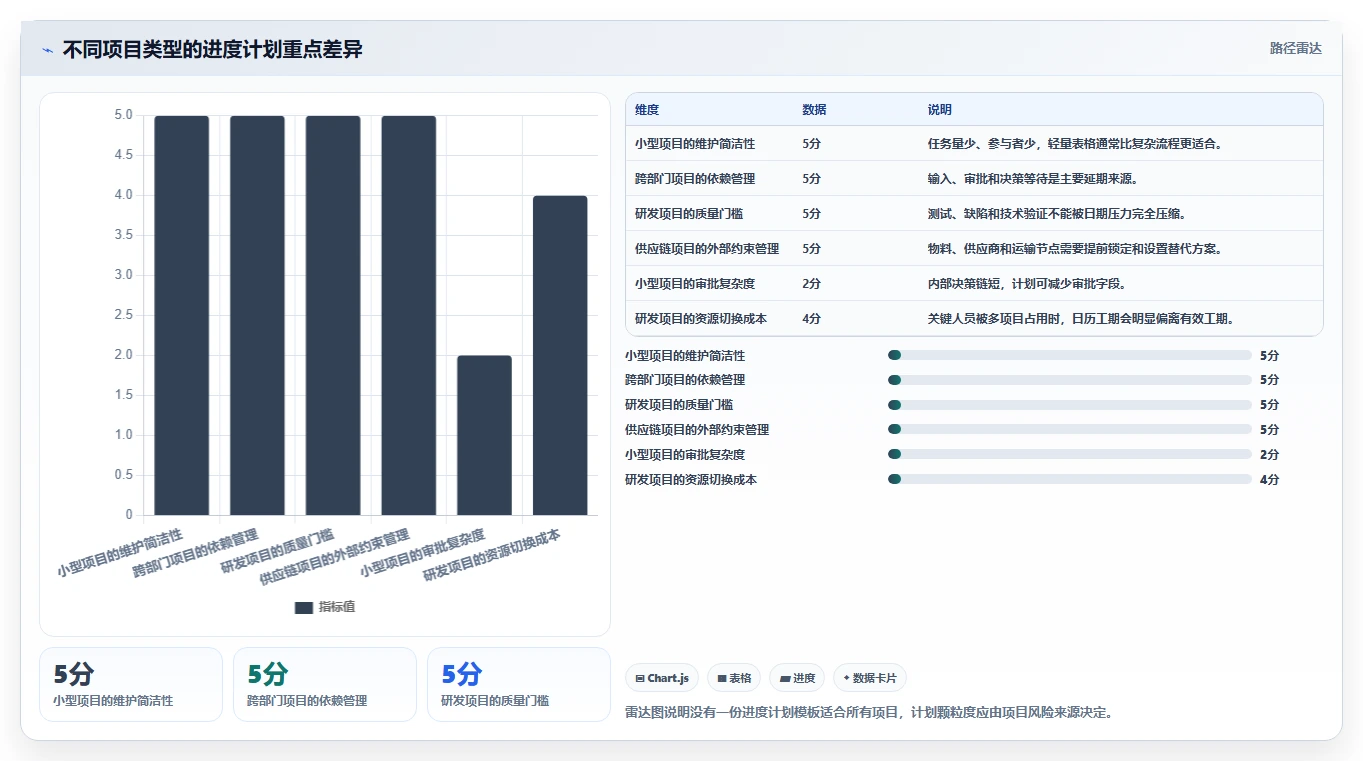Click the 路径雷达 label in the header
Viewport: 1363px width, 761px height.
[x=1295, y=48]
